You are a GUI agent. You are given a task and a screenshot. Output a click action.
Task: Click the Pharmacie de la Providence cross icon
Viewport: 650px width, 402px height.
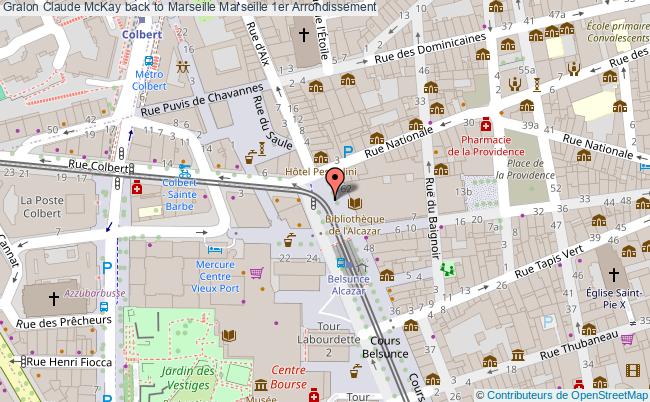point(486,125)
